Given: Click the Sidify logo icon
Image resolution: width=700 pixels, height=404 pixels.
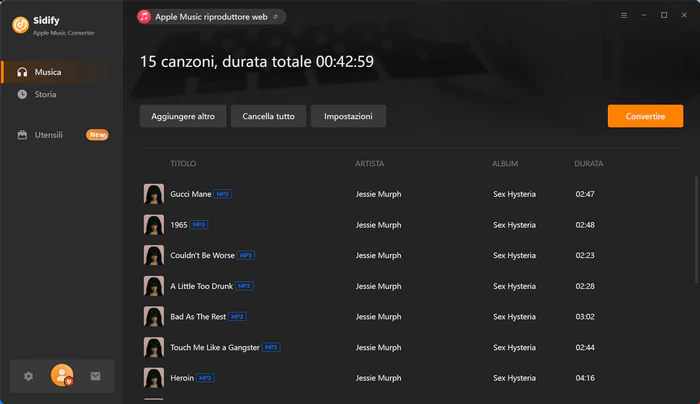Looking at the screenshot, I should point(21,25).
